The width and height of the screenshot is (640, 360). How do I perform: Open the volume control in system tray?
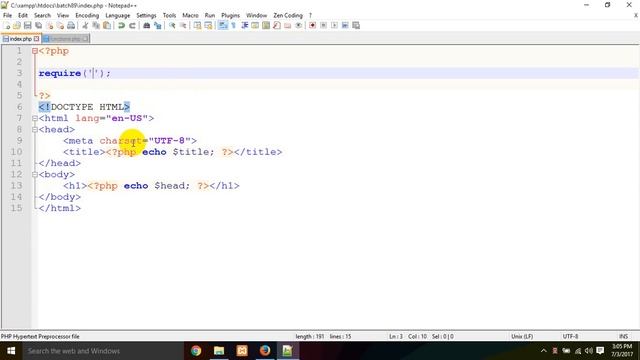pyautogui.click(x=589, y=351)
